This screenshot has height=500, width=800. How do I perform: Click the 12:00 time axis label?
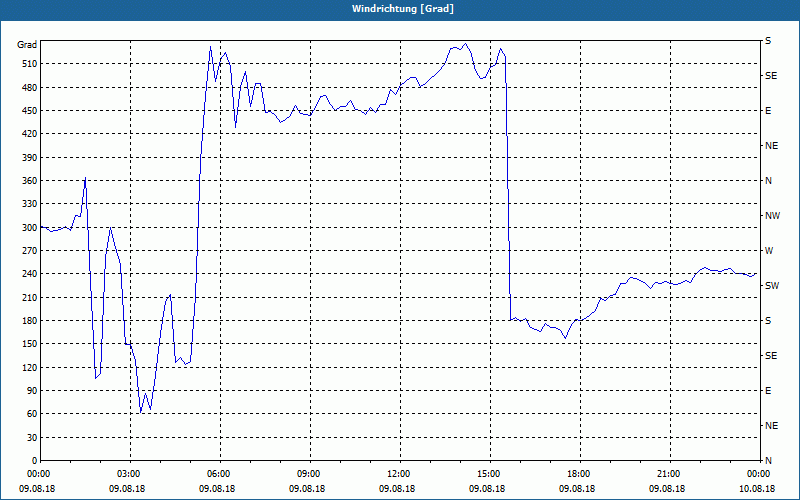tap(400, 474)
